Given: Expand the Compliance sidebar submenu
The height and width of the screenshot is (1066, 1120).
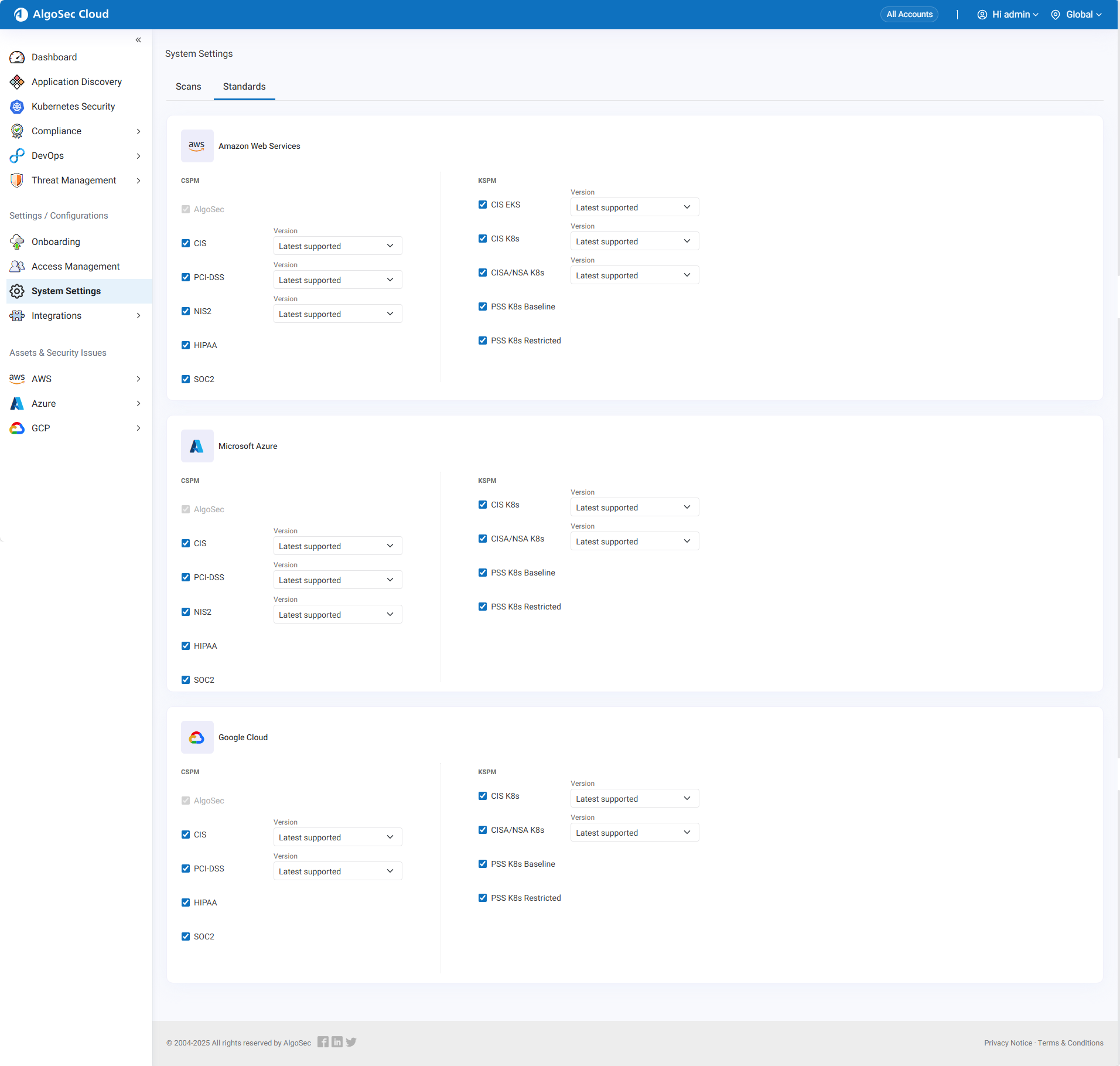Looking at the screenshot, I should 138,131.
